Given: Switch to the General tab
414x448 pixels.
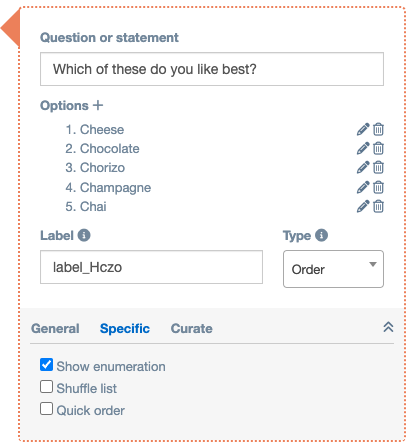Looking at the screenshot, I should pyautogui.click(x=55, y=329).
